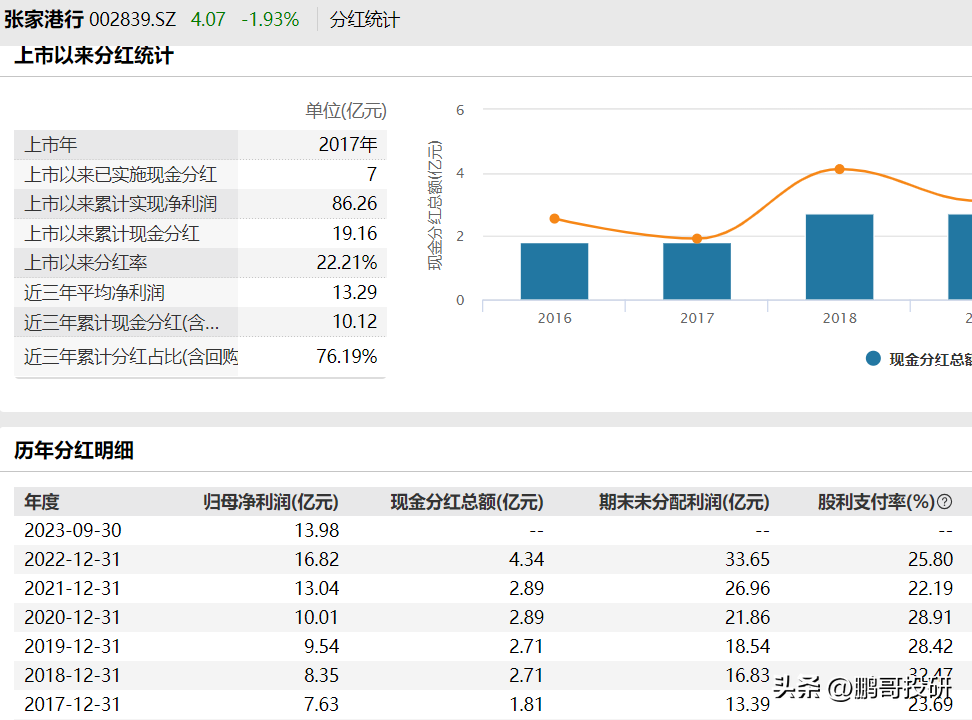Click payout ratio value 22.19
This screenshot has width=972, height=720.
[x=930, y=588]
